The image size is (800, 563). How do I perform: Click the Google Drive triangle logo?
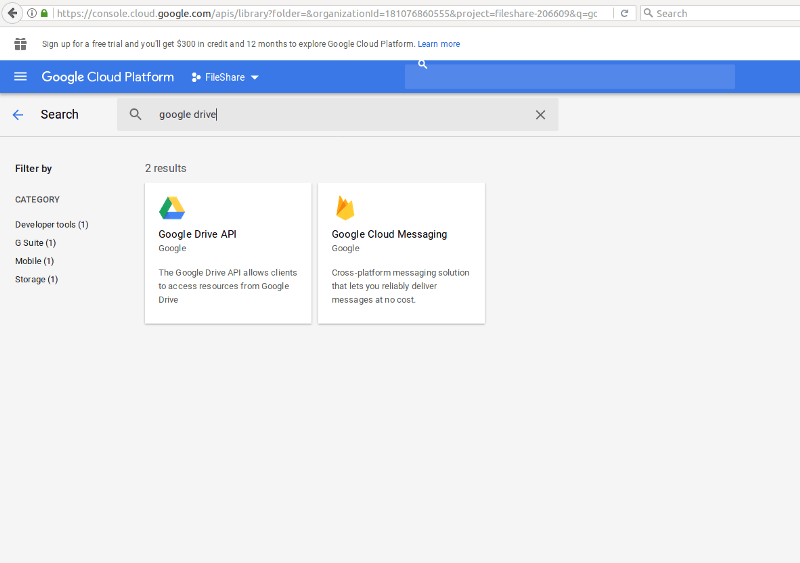click(x=172, y=208)
